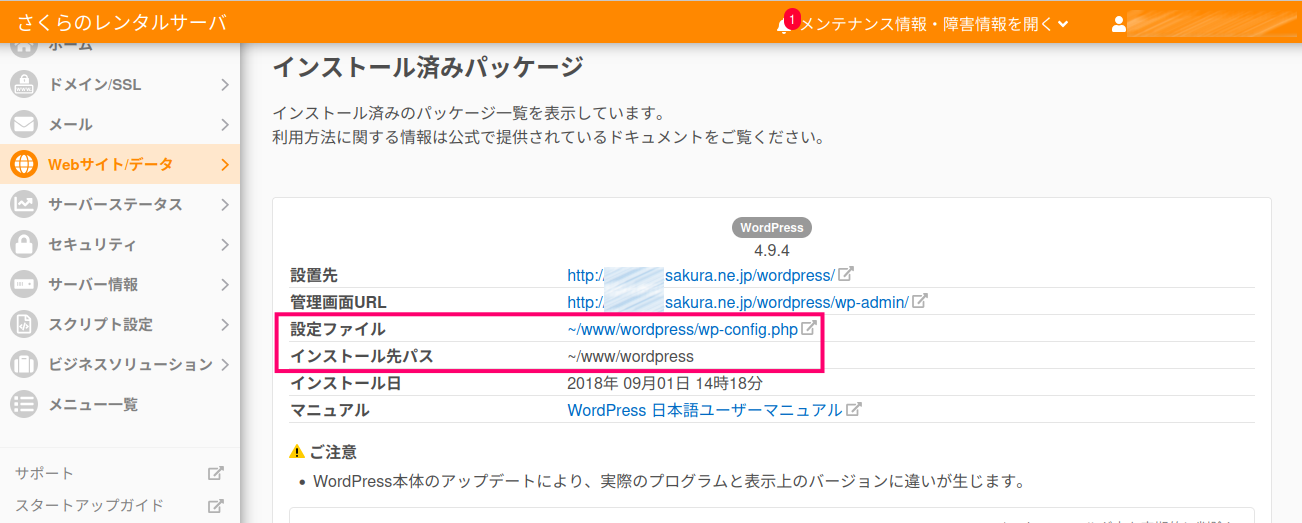The image size is (1302, 523).
Task: Expand the メール chevron
Action: pyautogui.click(x=225, y=125)
